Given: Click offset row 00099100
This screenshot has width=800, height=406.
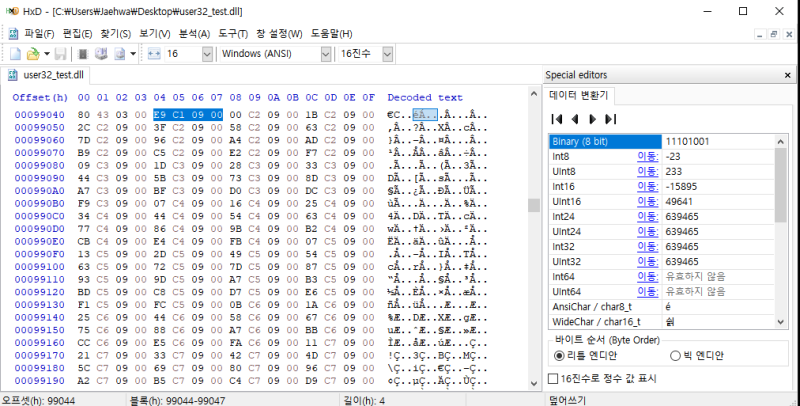Looking at the screenshot, I should 40,267.
